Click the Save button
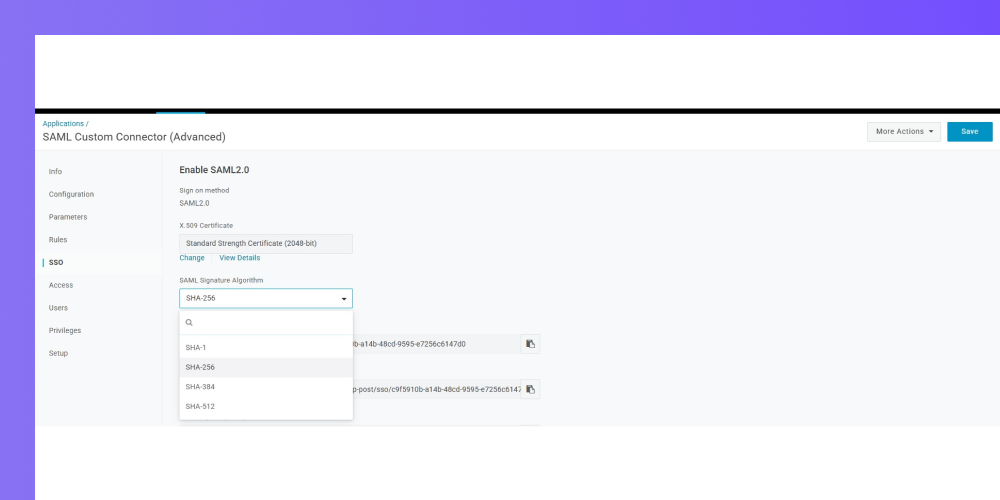1000x500 pixels. pos(969,131)
